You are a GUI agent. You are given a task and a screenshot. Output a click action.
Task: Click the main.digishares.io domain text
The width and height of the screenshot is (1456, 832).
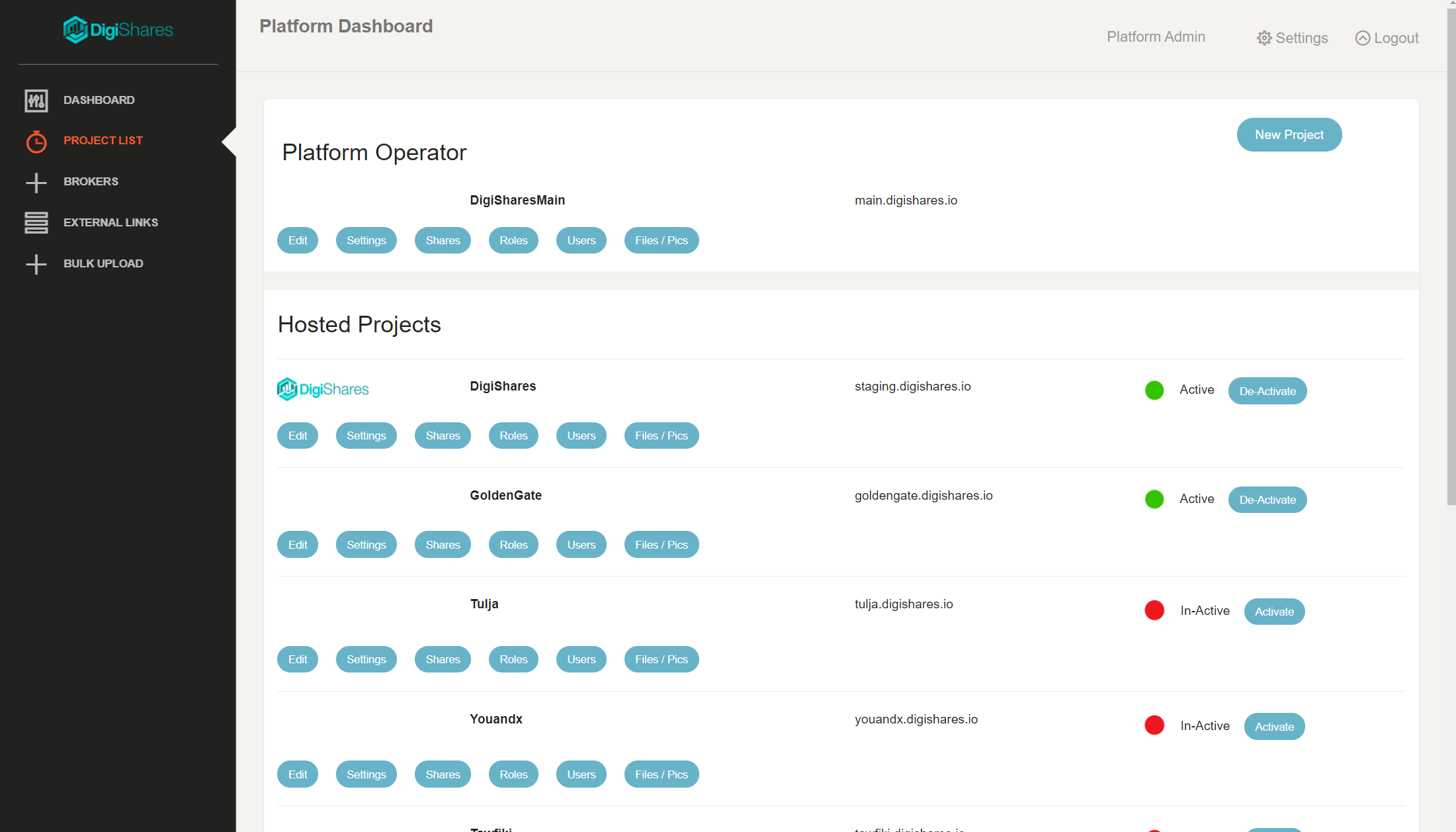tap(906, 200)
